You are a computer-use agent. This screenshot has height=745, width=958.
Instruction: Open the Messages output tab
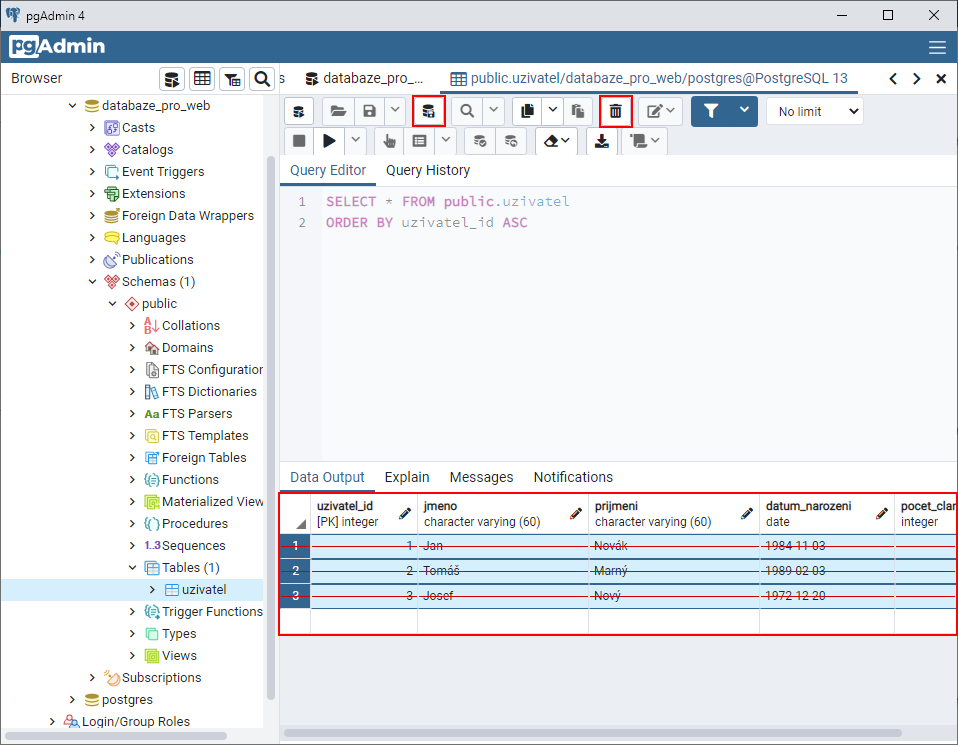(x=481, y=477)
